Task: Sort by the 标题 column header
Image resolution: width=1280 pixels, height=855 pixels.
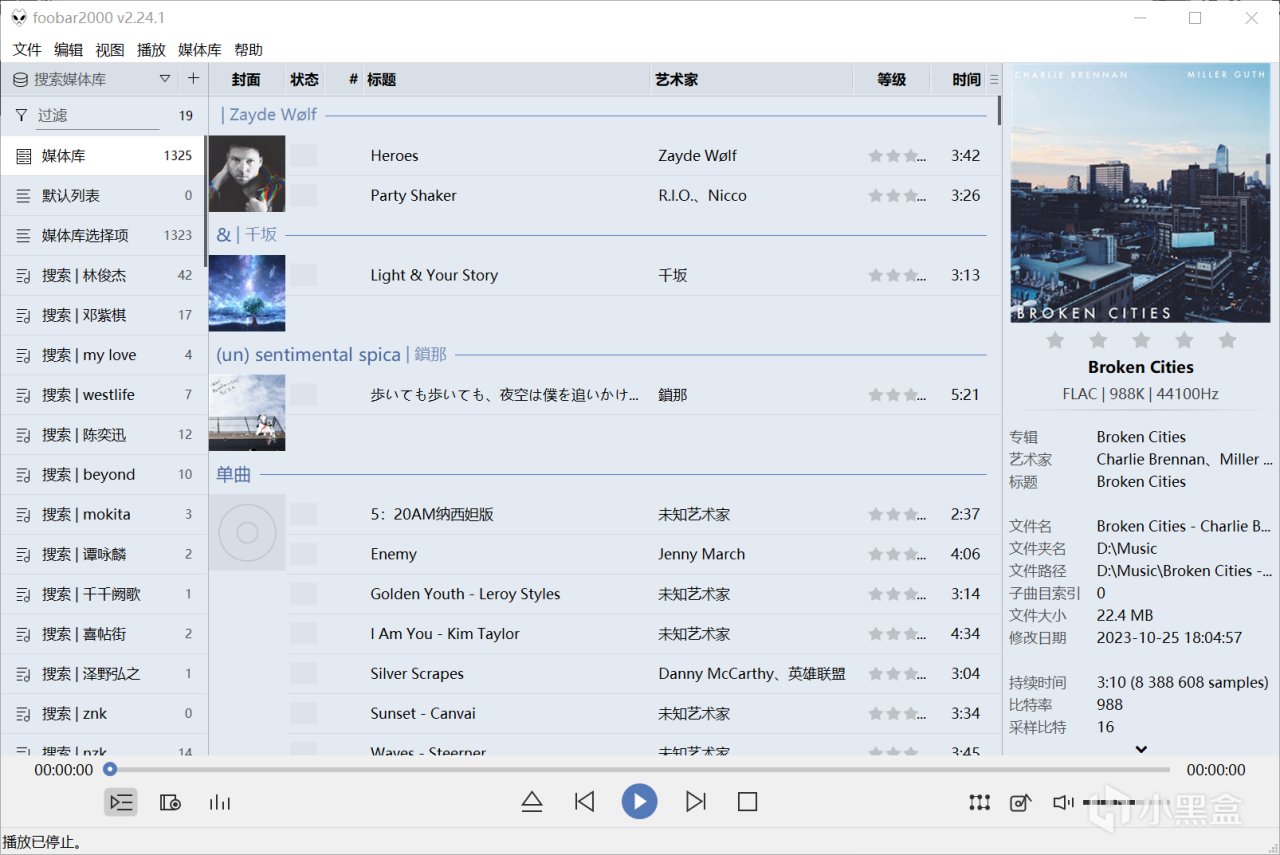Action: click(505, 79)
